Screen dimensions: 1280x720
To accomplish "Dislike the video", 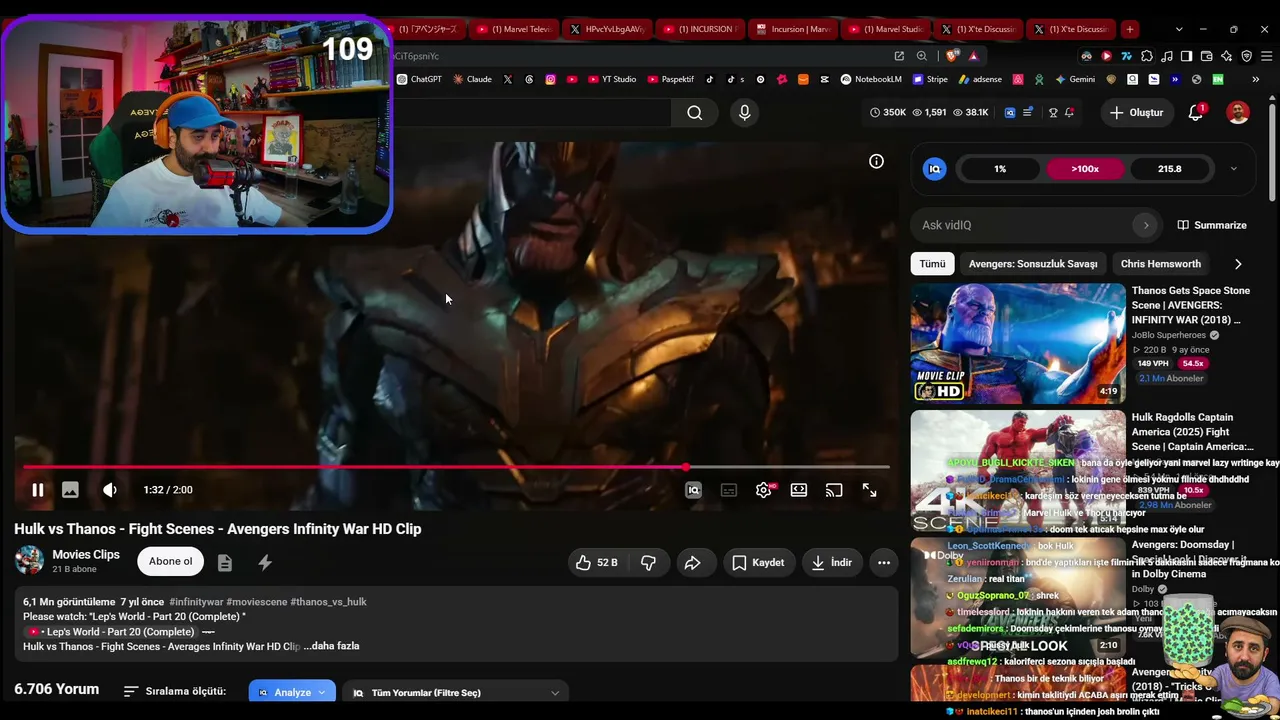I will (x=648, y=563).
